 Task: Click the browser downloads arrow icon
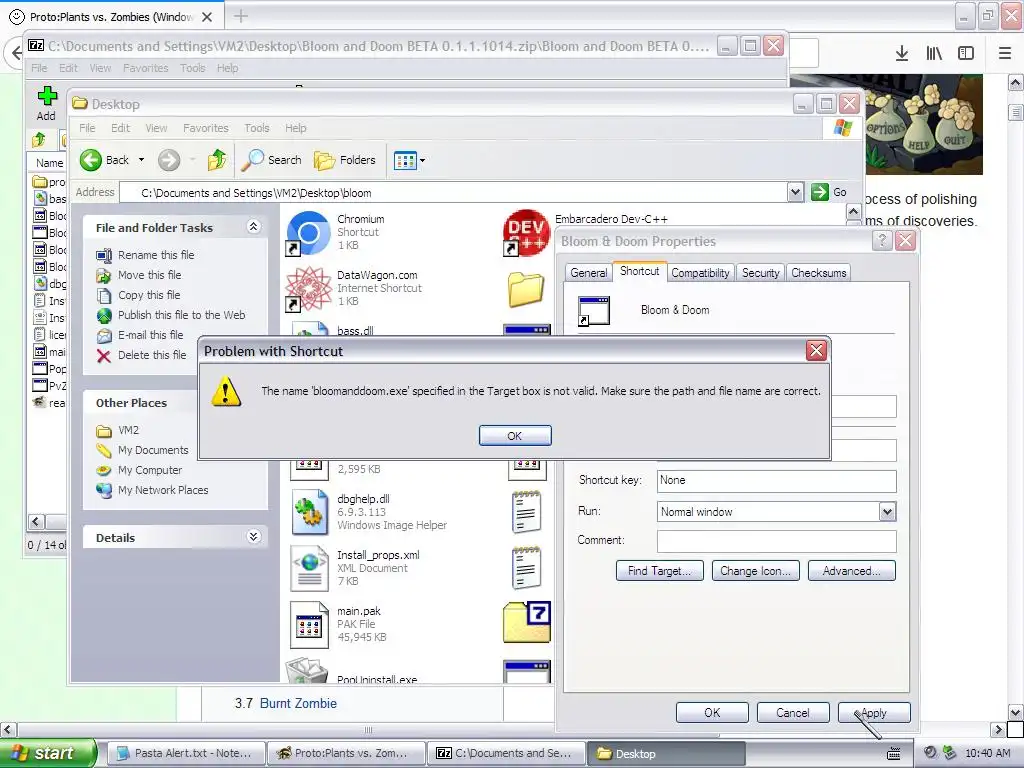click(902, 53)
